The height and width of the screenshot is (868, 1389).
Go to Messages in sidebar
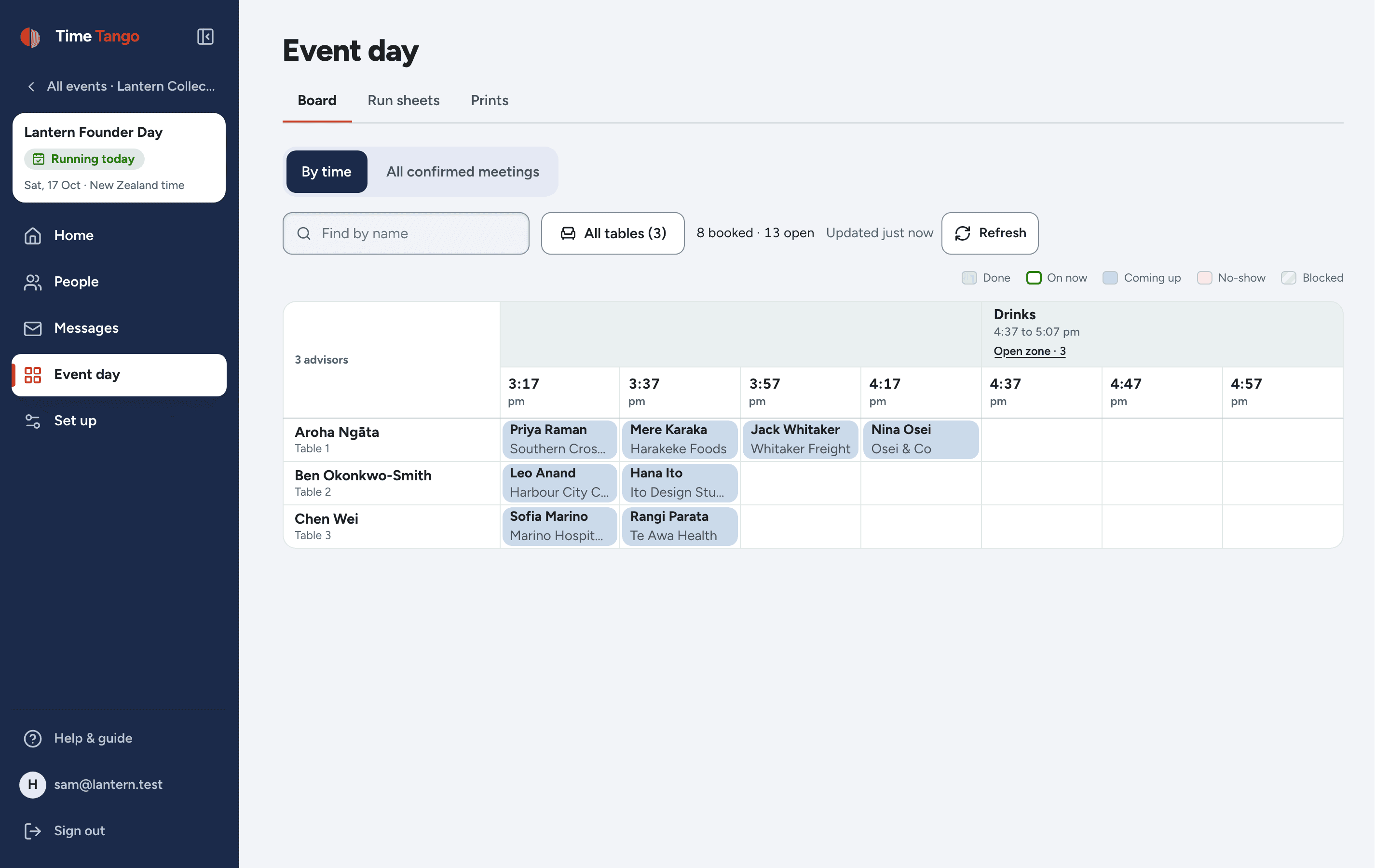(x=119, y=328)
